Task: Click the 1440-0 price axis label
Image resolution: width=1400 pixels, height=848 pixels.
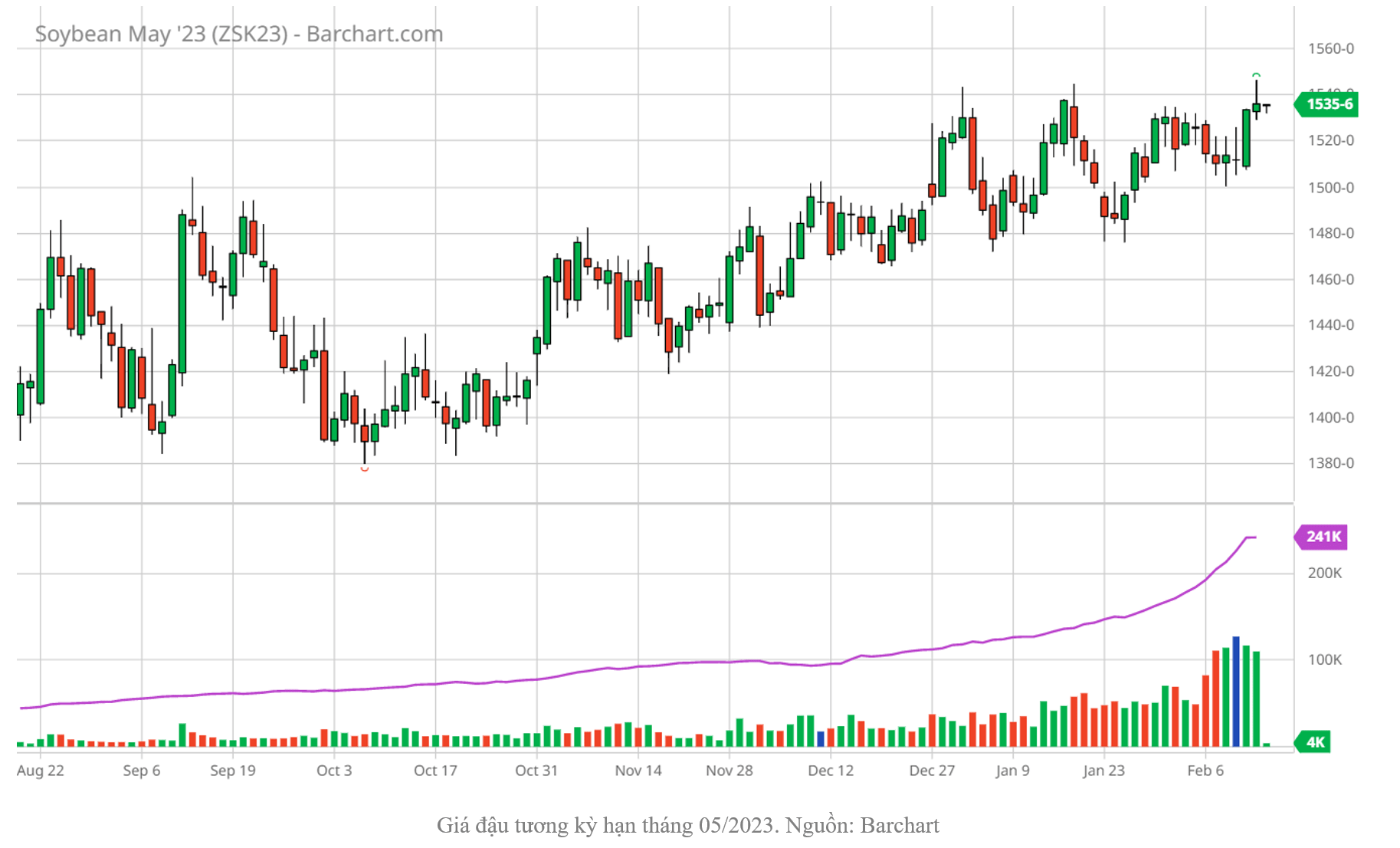Action: (x=1331, y=325)
